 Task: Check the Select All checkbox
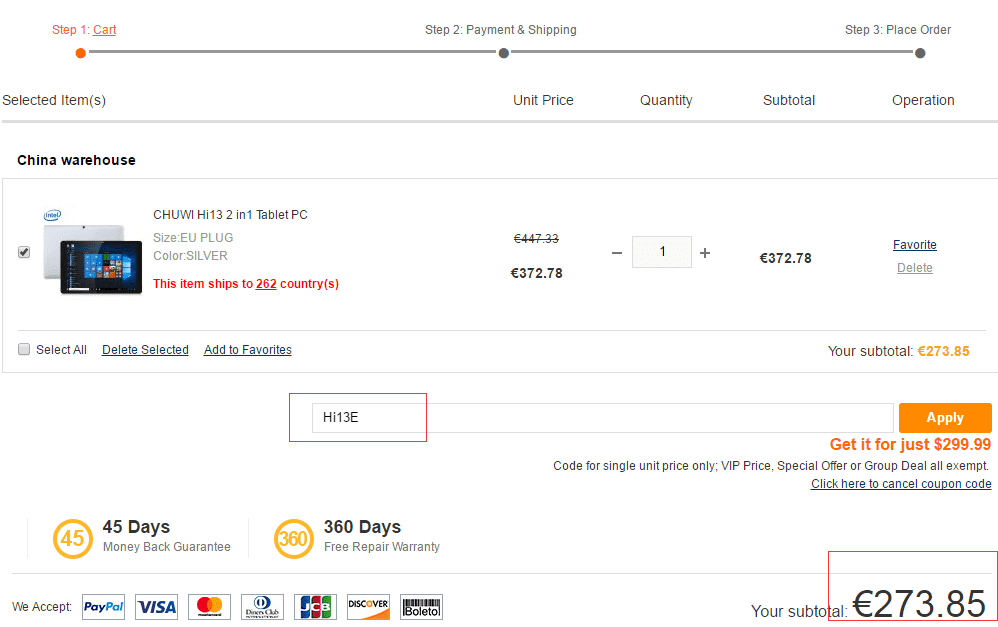pyautogui.click(x=24, y=349)
